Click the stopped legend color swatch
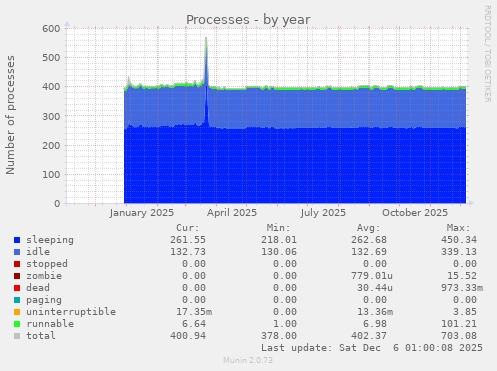The width and height of the screenshot is (497, 371). 17,264
